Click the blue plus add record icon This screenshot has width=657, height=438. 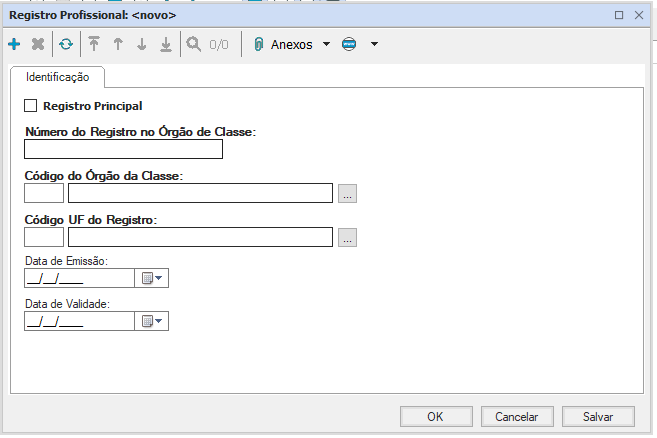click(x=14, y=45)
